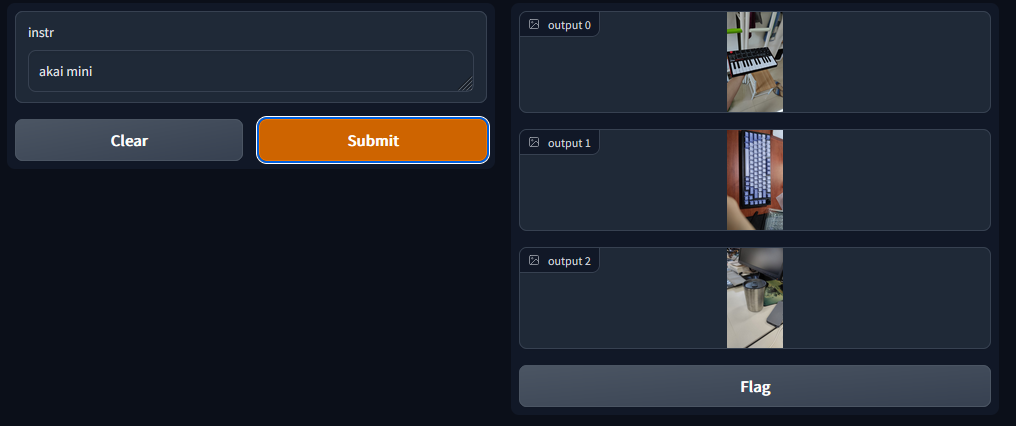
Task: Click the image icon beside output 0
Action: click(534, 25)
